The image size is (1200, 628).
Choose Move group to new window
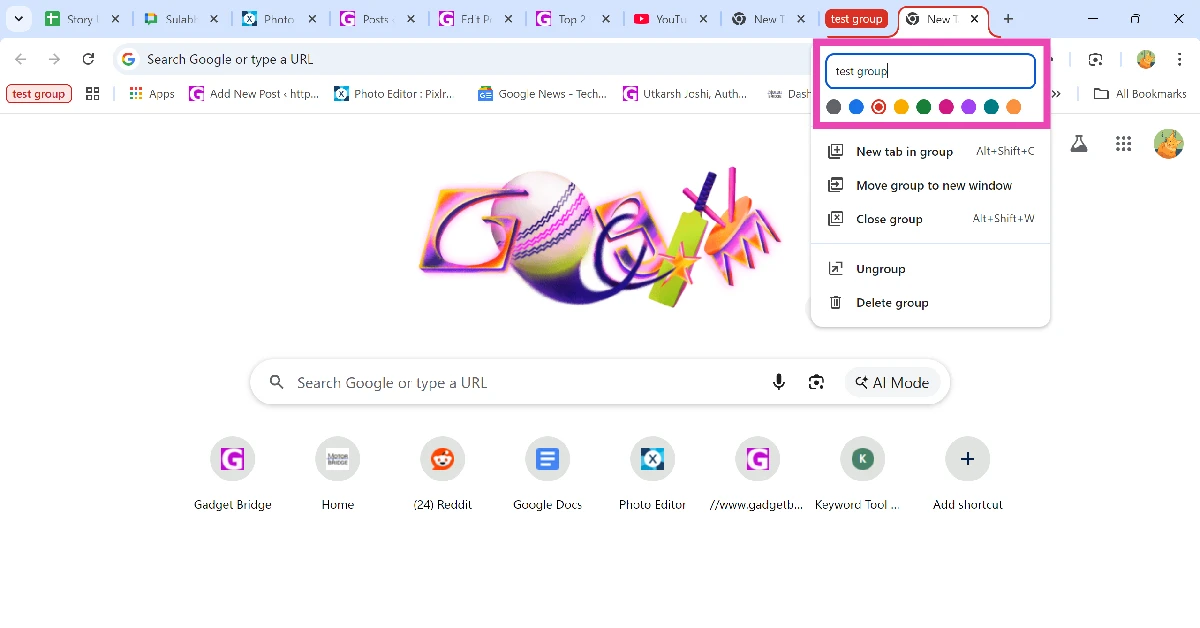tap(933, 186)
